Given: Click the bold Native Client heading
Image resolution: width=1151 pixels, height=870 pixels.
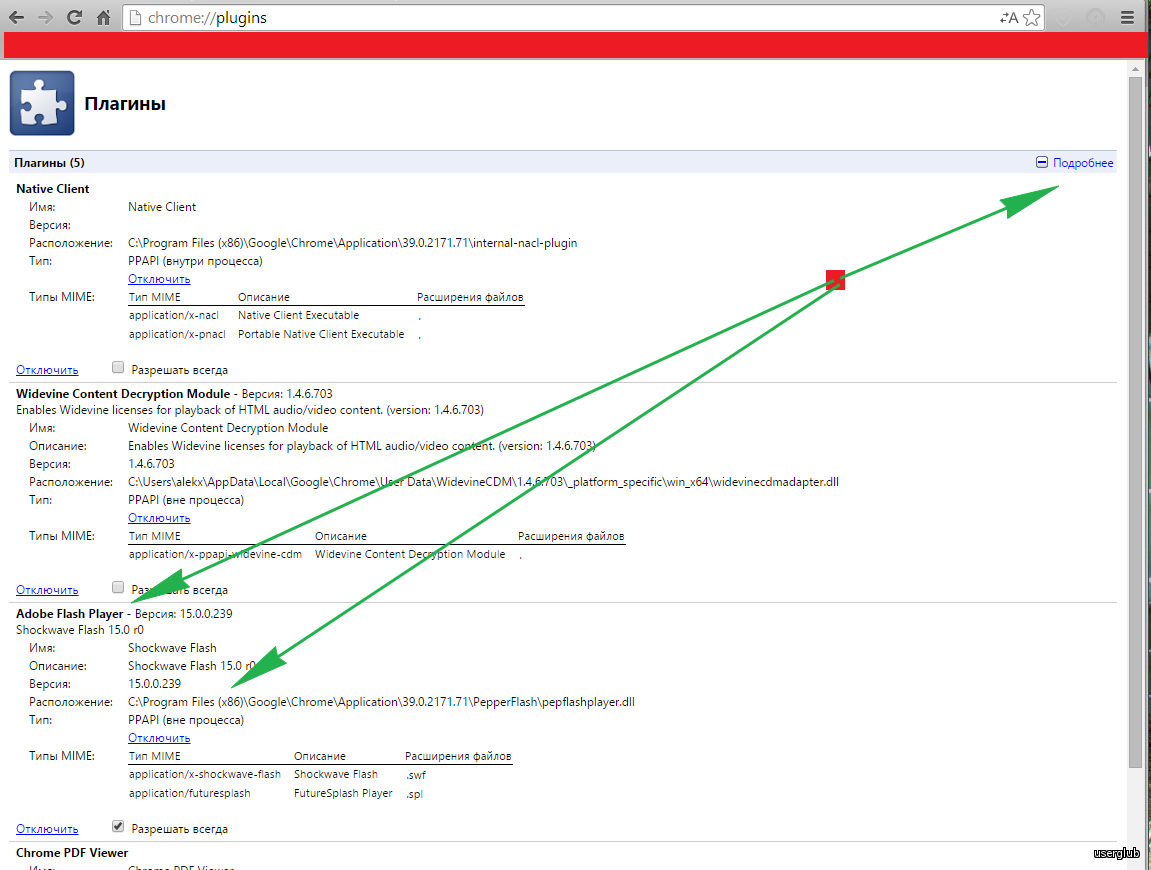Looking at the screenshot, I should tap(53, 189).
